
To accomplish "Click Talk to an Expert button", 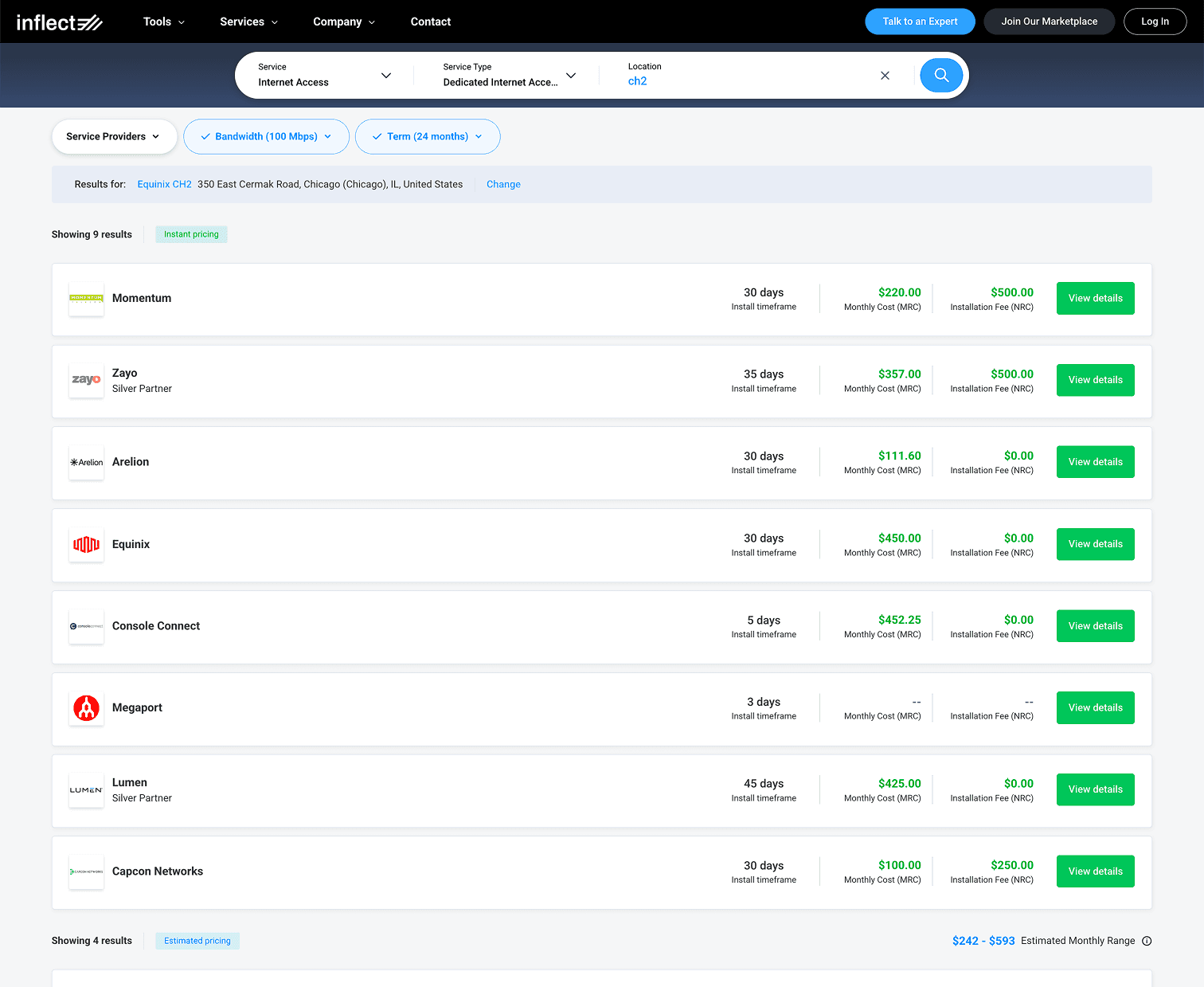I will click(920, 22).
